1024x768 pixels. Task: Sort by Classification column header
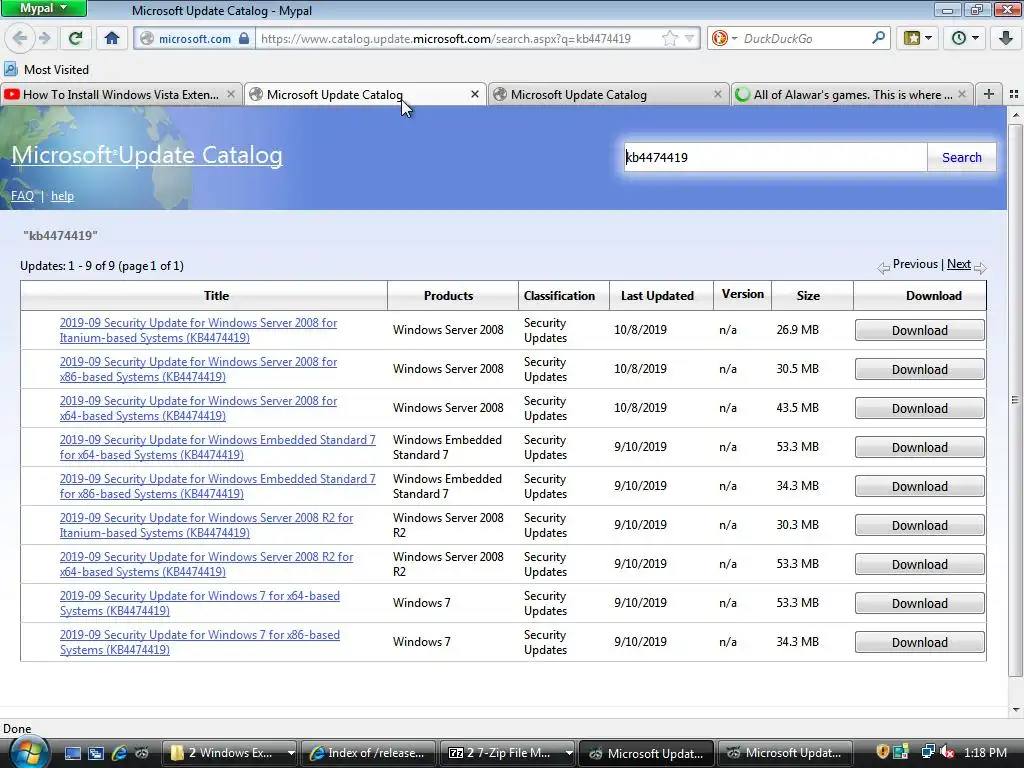pyautogui.click(x=559, y=296)
